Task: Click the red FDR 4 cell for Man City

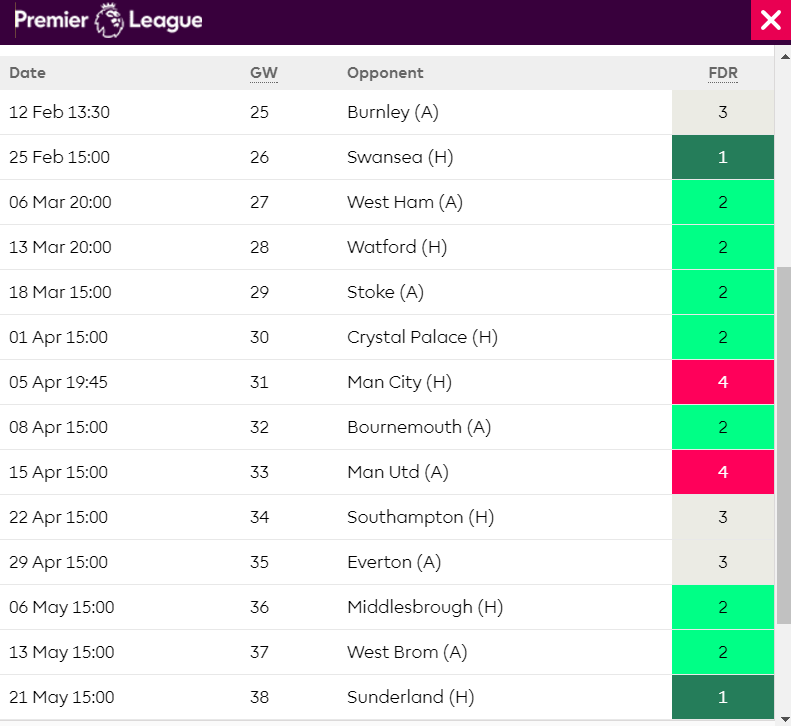Action: click(x=723, y=382)
